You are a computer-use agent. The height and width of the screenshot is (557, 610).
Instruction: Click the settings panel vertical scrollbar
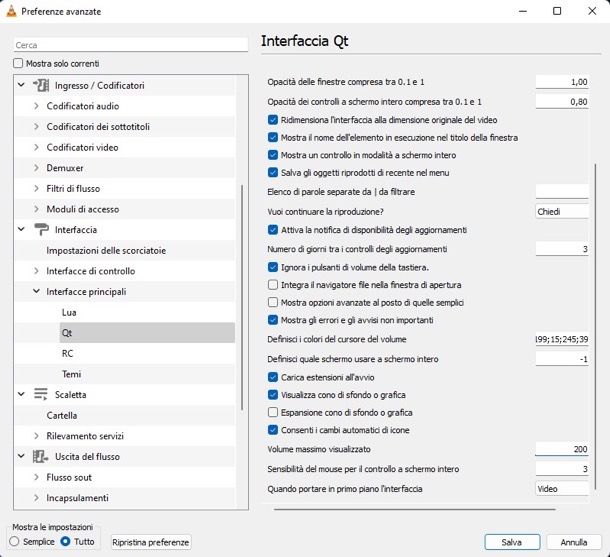click(595, 327)
